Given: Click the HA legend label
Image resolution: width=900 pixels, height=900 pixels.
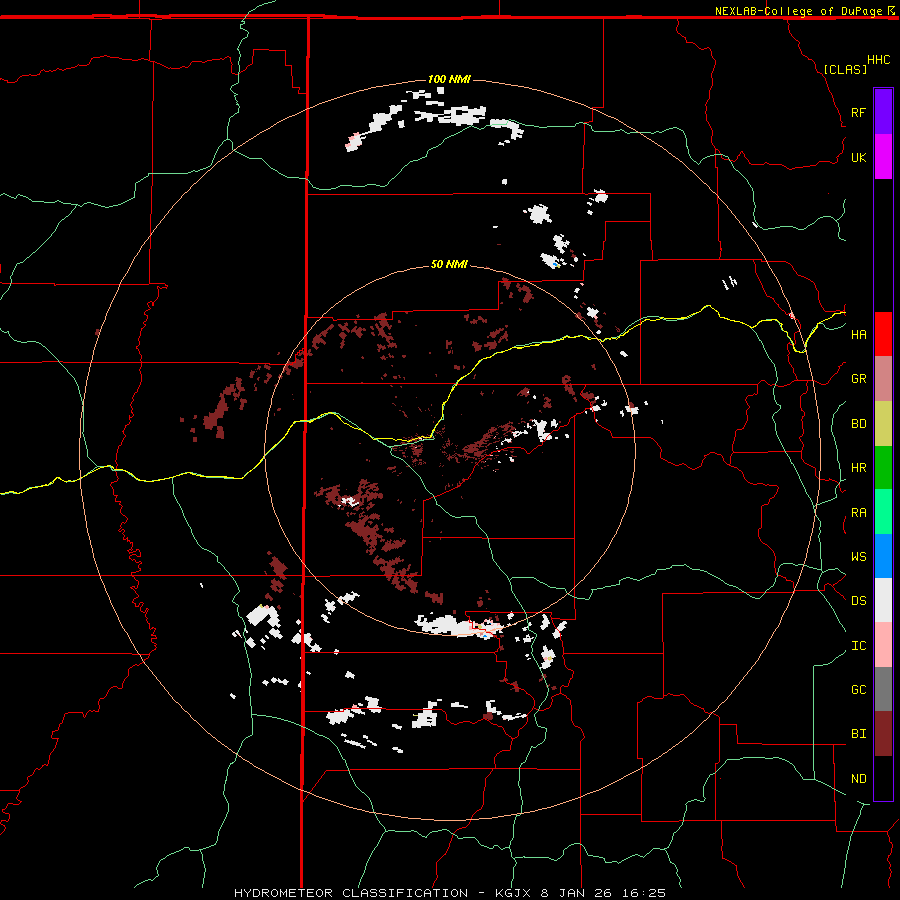Looking at the screenshot, I should coord(858,335).
